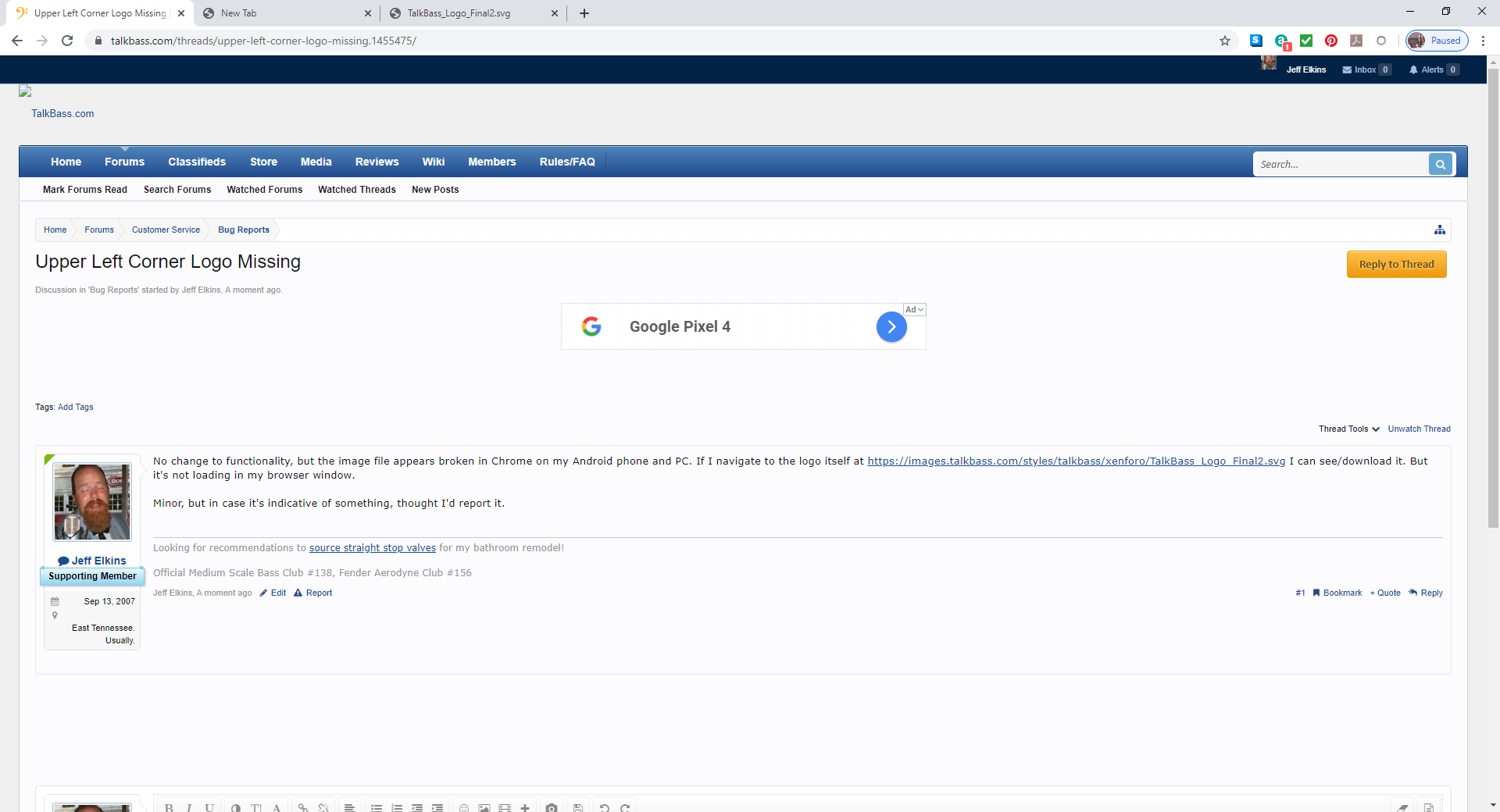This screenshot has width=1500, height=812.
Task: Open the Adobe Acrobat PDF extension
Action: click(1356, 41)
